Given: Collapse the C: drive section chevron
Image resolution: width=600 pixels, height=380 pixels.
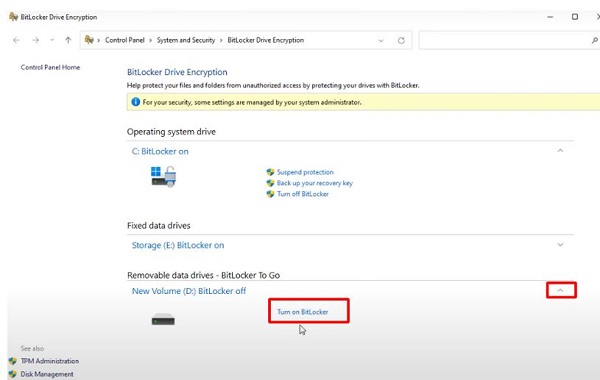Looking at the screenshot, I should click(560, 151).
